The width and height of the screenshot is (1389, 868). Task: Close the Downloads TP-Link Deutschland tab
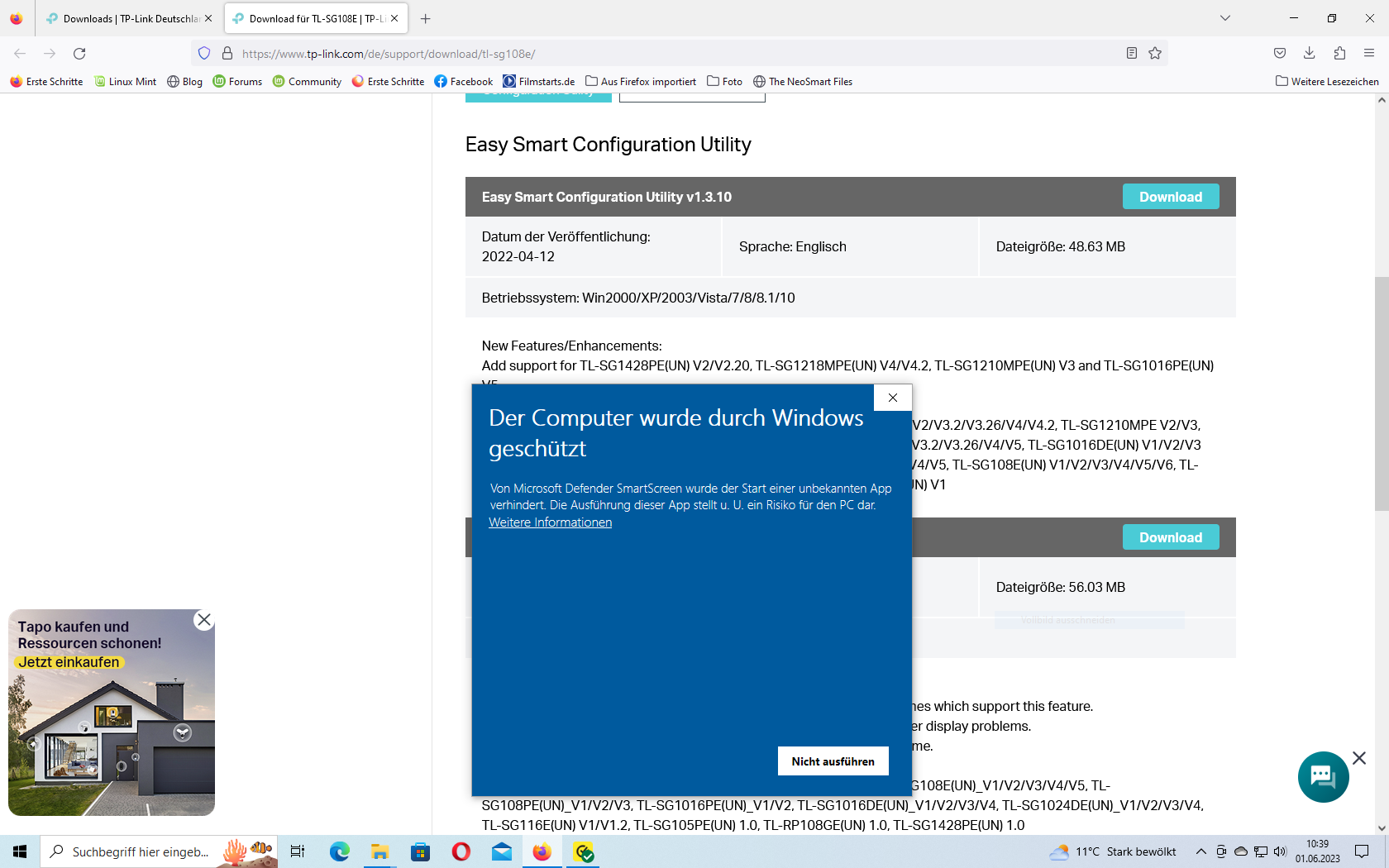click(x=208, y=18)
